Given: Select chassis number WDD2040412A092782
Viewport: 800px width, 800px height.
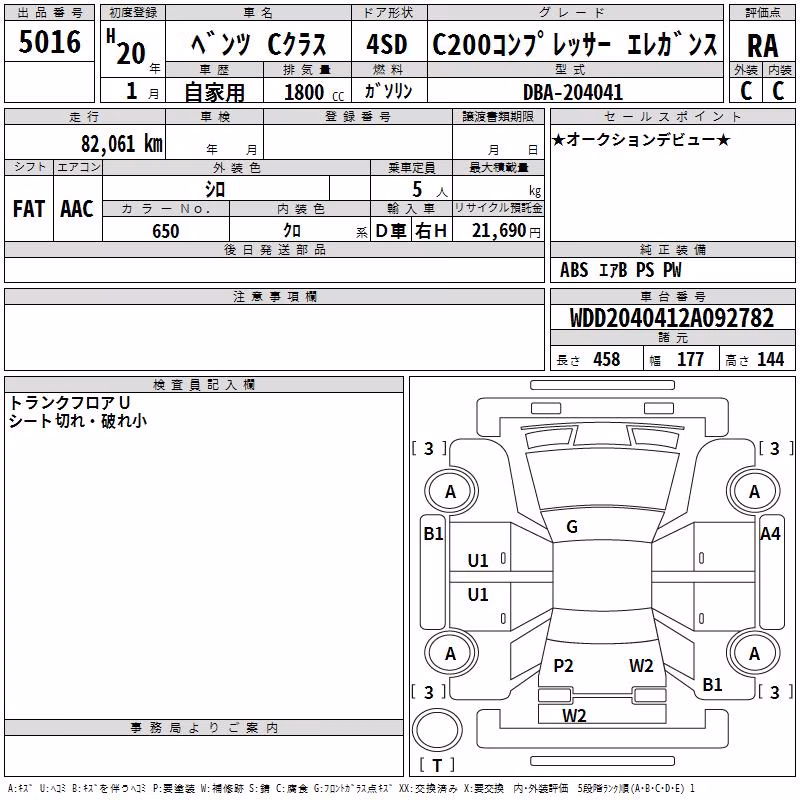Looking at the screenshot, I should point(671,318).
